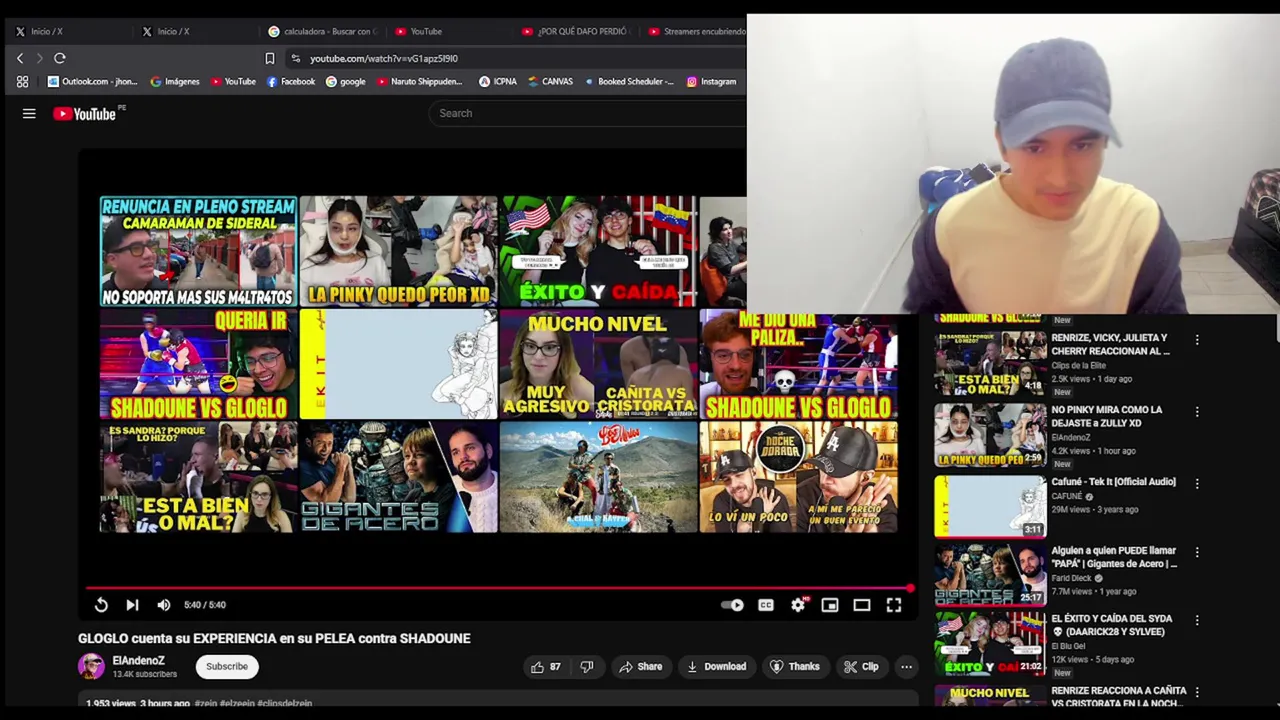Open ElAndenoZ channel avatar
The image size is (1280, 720).
coord(91,667)
